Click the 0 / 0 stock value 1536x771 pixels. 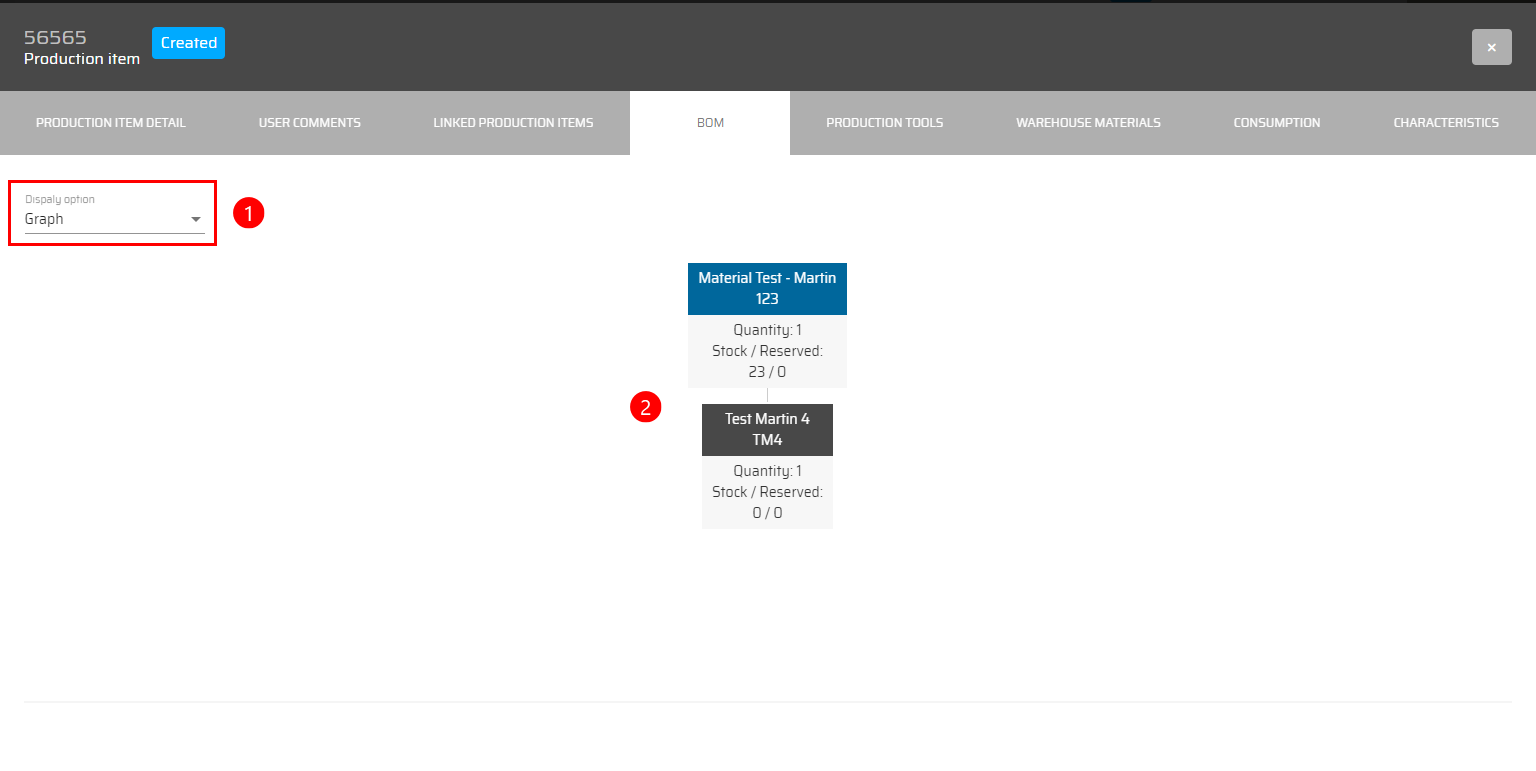(767, 513)
